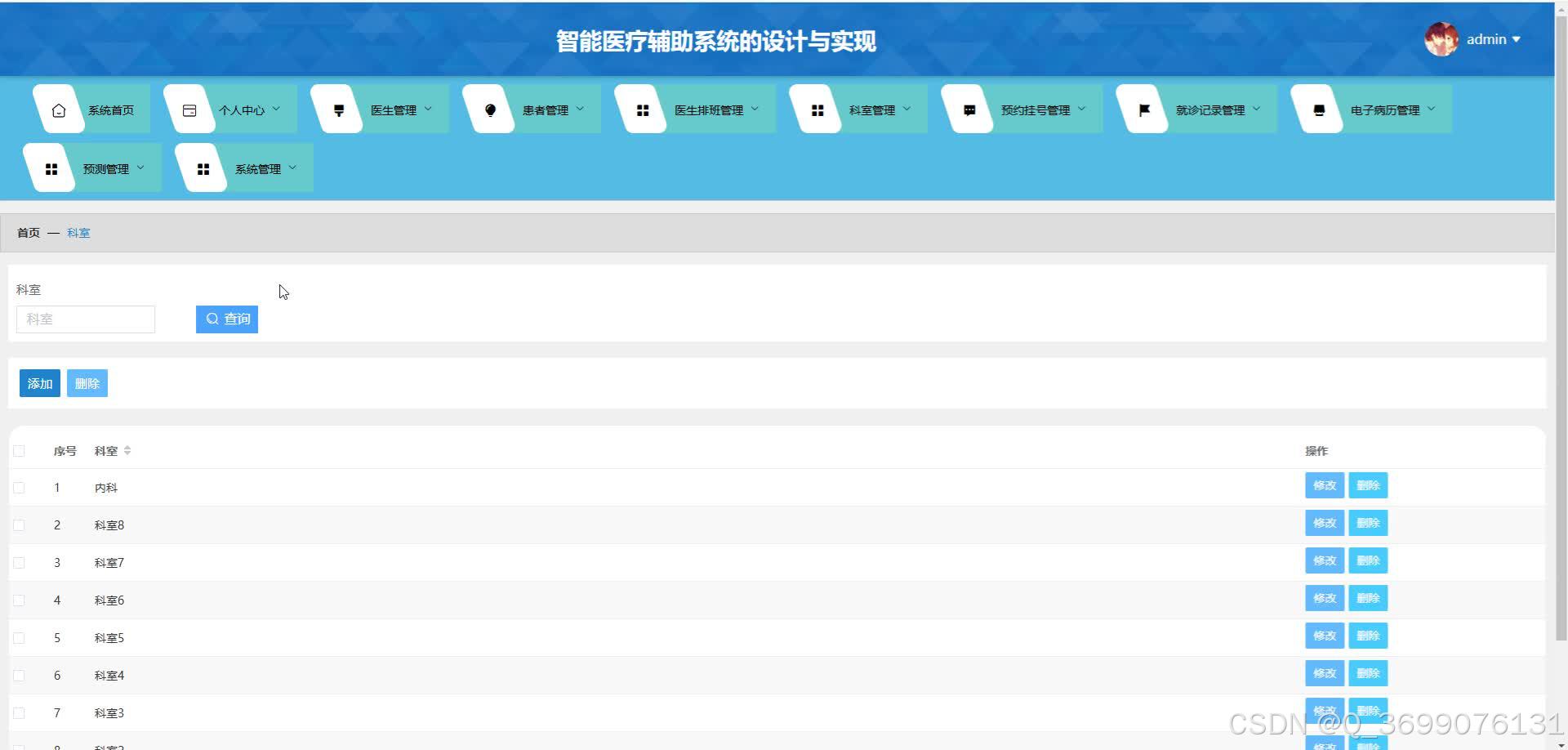
Task: Click the grid icon of 科室管理
Action: tap(817, 110)
